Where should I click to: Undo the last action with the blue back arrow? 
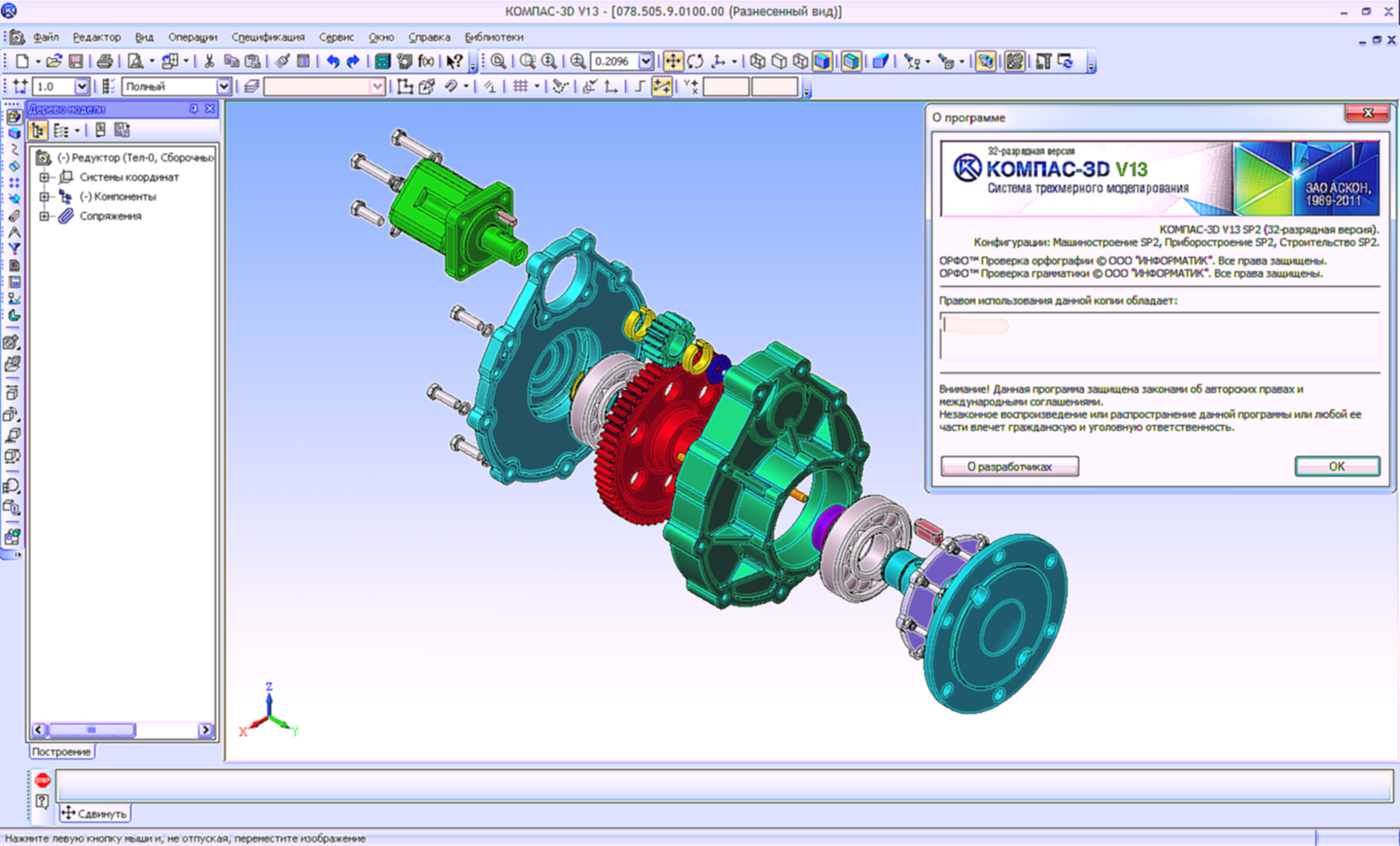pos(332,61)
